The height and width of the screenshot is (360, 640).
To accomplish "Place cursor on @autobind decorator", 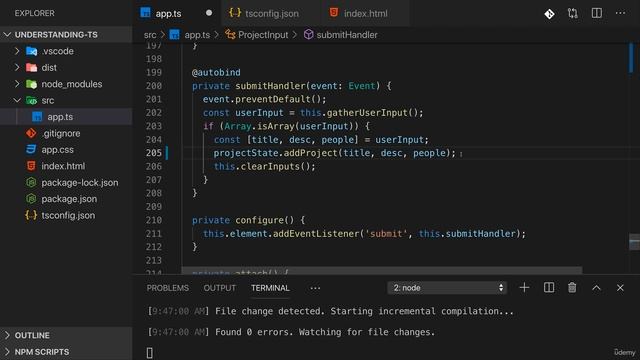I will (216, 73).
